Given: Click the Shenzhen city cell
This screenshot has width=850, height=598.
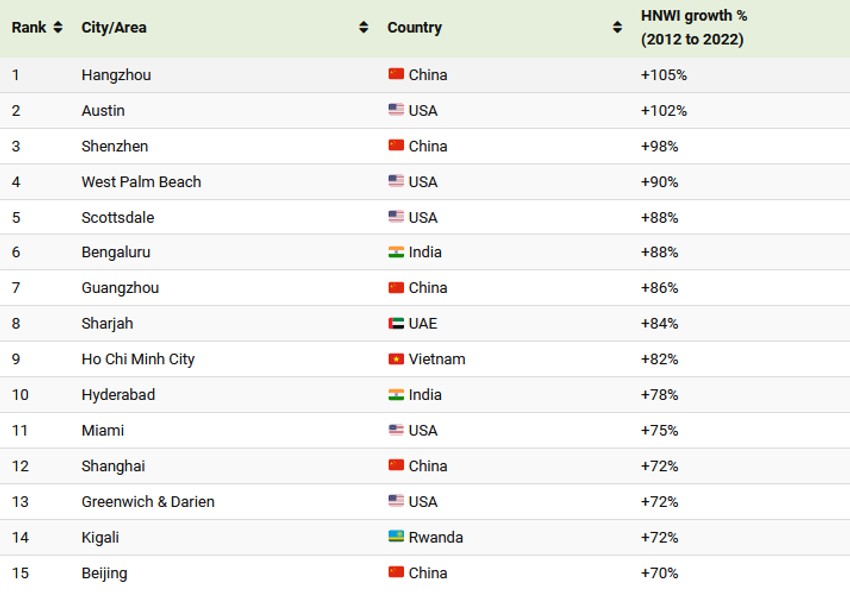Looking at the screenshot, I should pyautogui.click(x=115, y=146).
